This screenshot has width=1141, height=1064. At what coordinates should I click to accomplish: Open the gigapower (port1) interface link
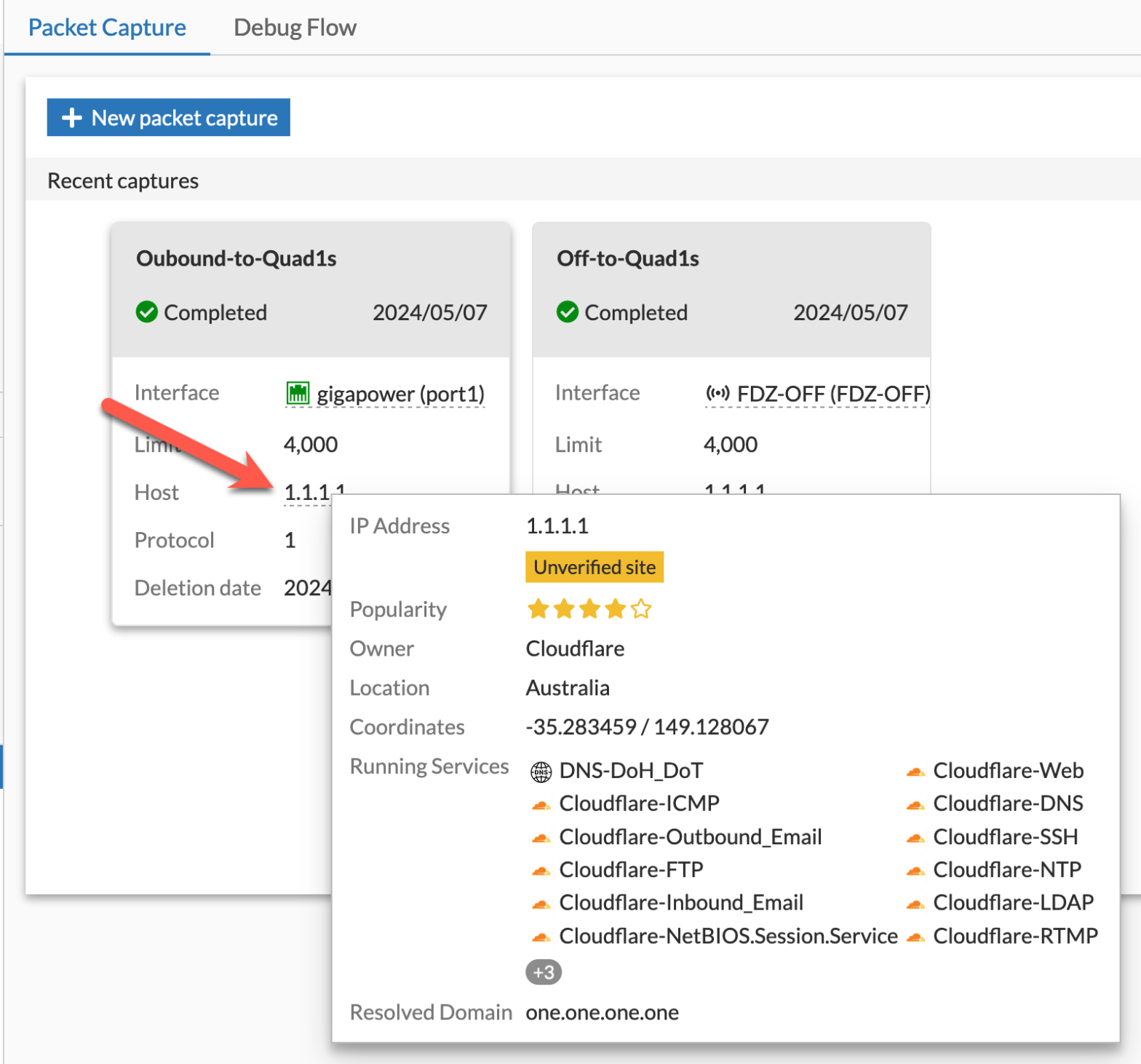[400, 394]
